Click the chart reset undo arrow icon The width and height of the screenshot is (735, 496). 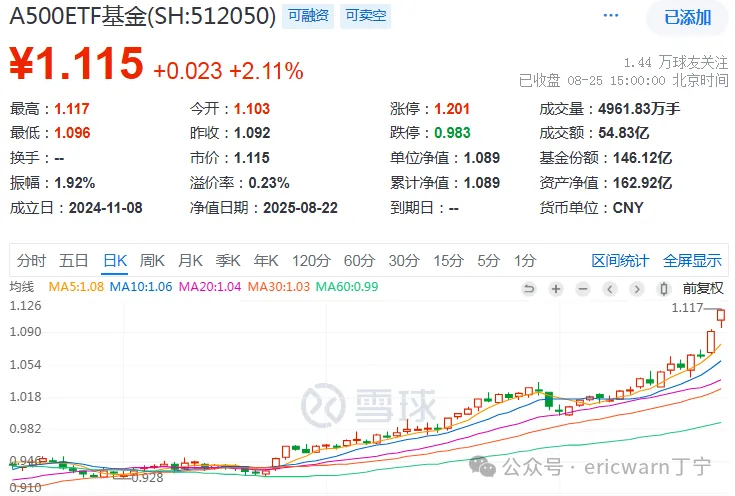[x=529, y=289]
